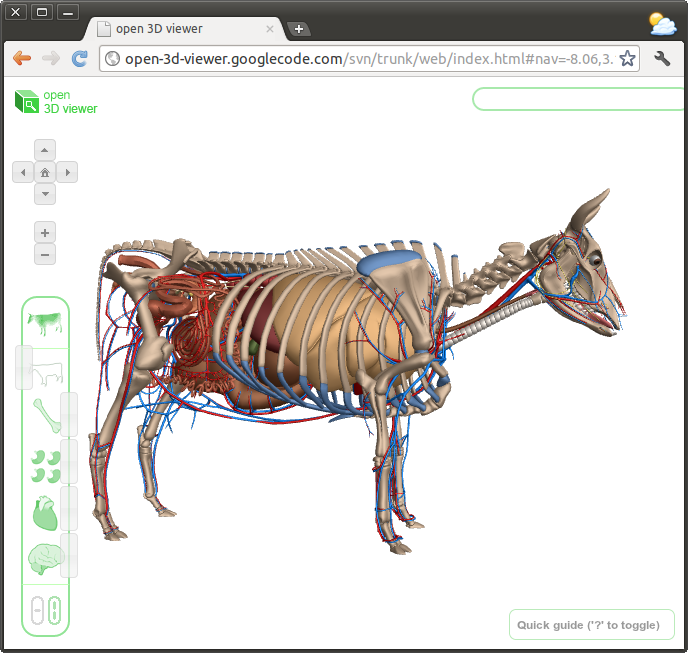The image size is (688, 653).
Task: Click the pan down arrow
Action: coord(45,194)
